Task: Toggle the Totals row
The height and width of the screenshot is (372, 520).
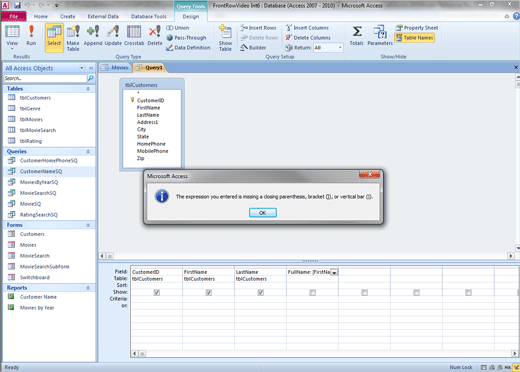Action: [x=357, y=35]
